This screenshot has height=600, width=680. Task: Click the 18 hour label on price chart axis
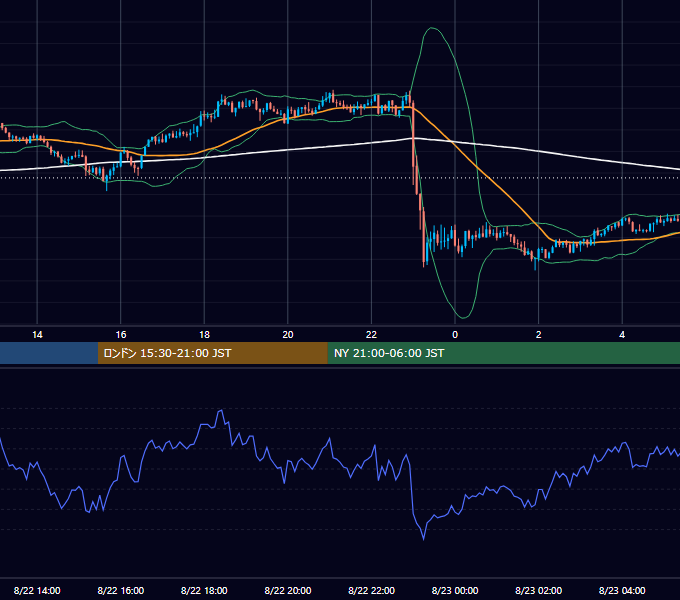pos(204,335)
